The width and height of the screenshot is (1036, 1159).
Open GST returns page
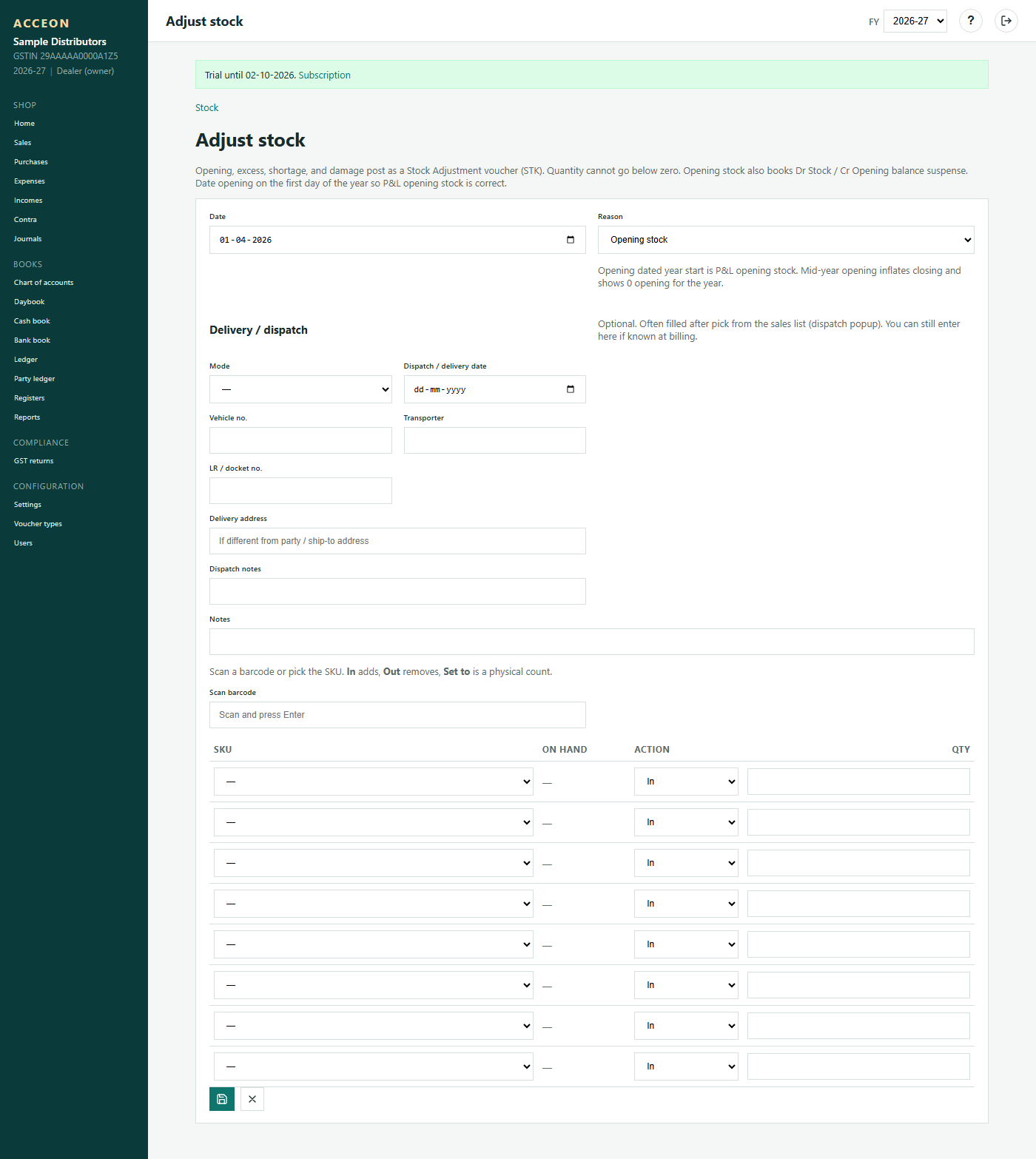coord(34,461)
